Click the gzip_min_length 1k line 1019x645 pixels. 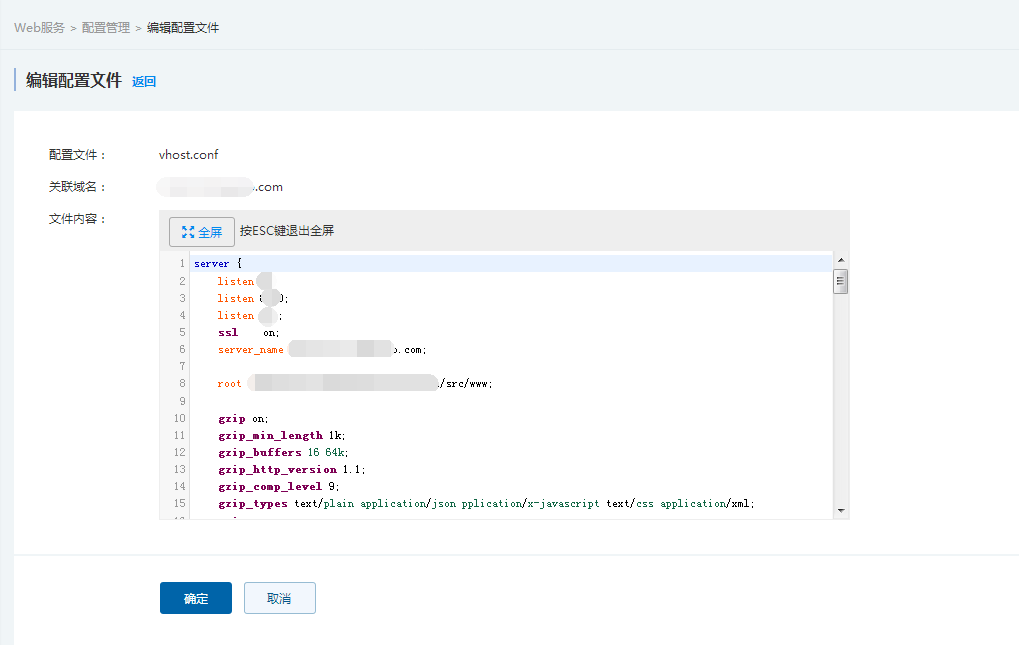pos(281,436)
